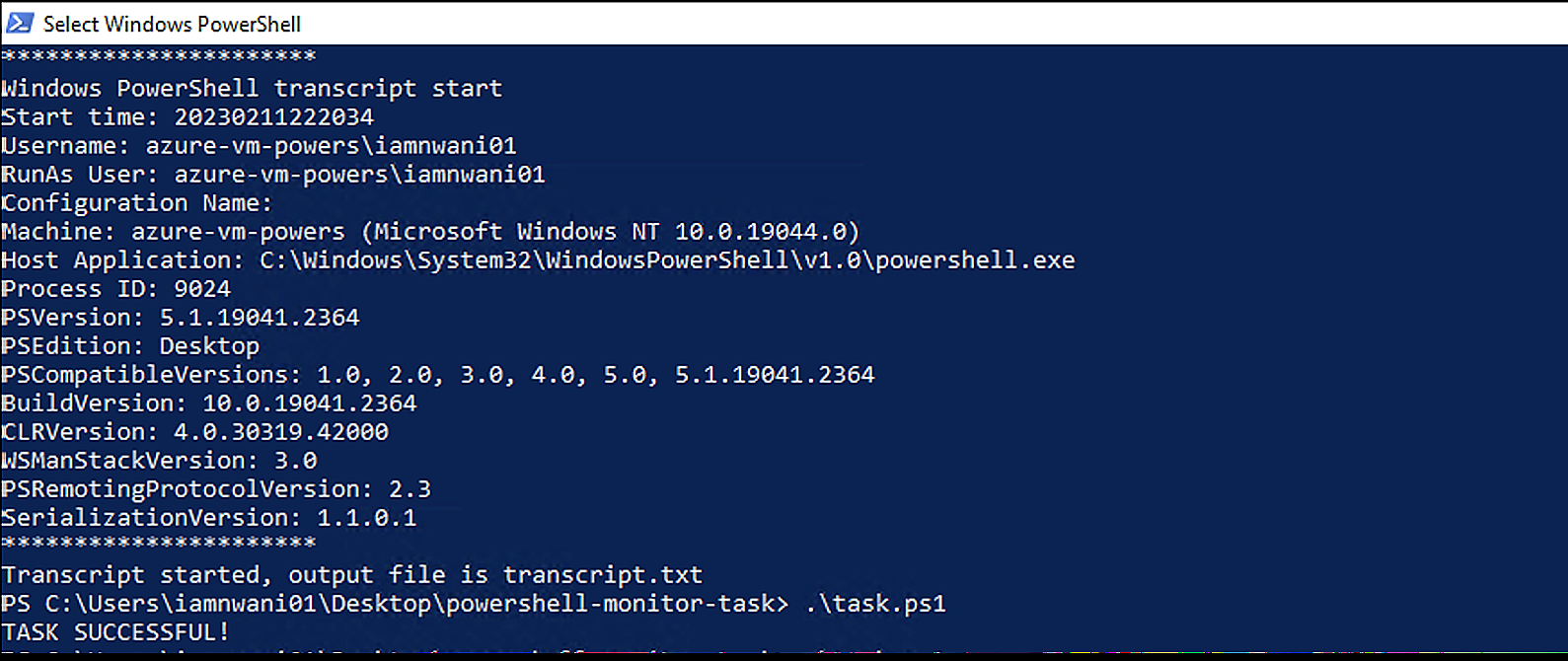The width and height of the screenshot is (1568, 661).
Task: Click the TASK SUCCESSFUL! message
Action: click(113, 631)
